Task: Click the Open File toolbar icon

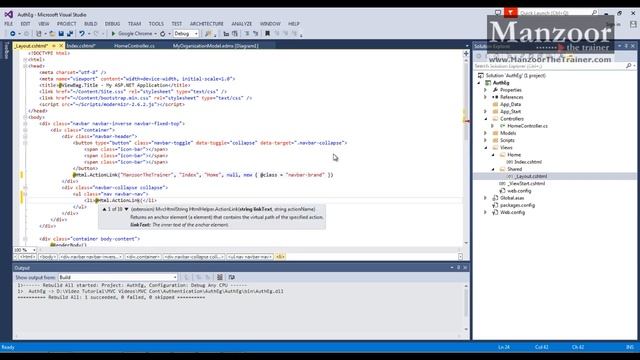Action: point(52,34)
